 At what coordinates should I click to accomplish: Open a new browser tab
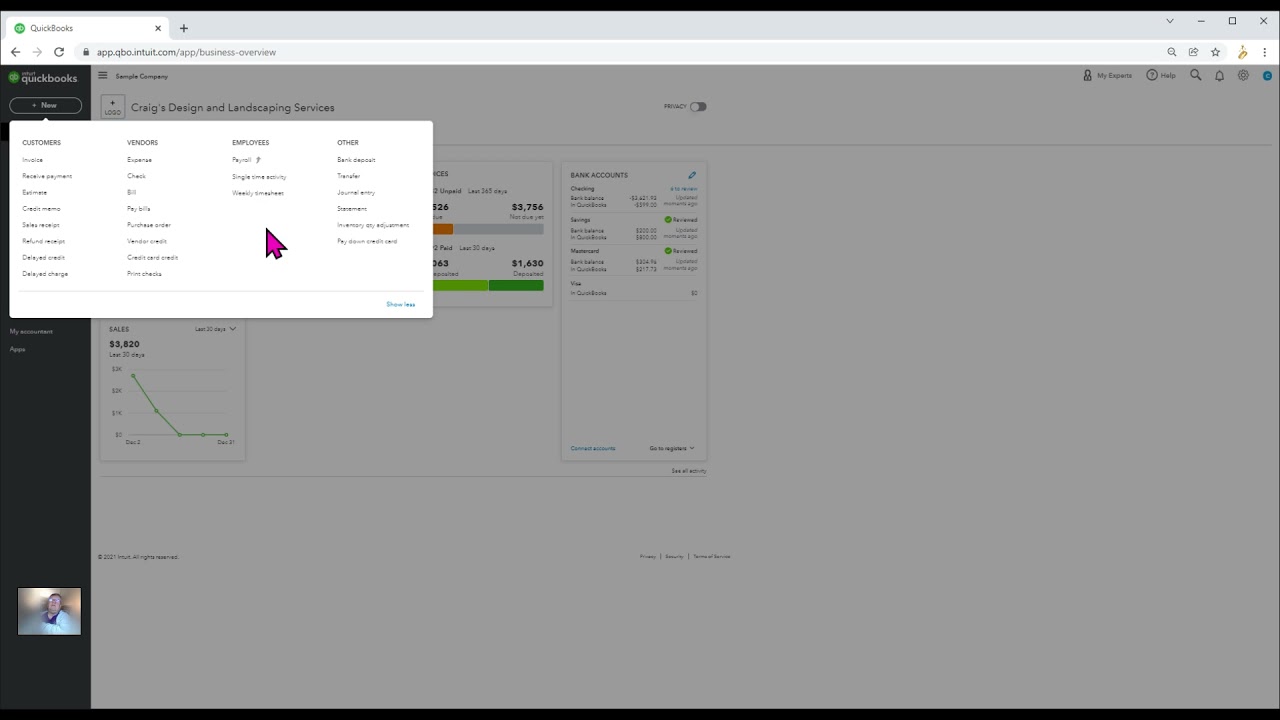(x=183, y=28)
